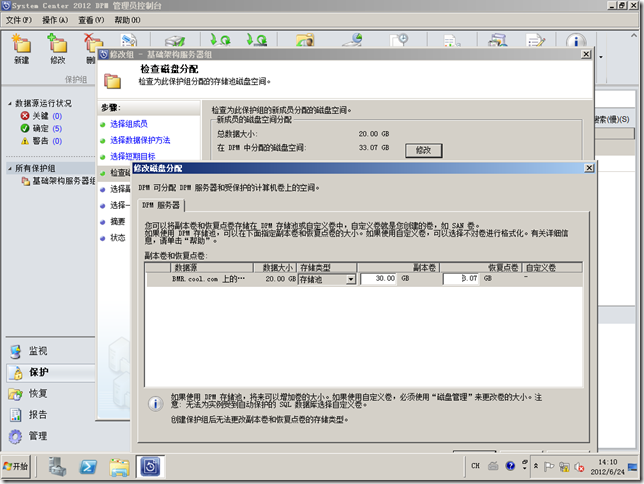Click the 自定义卷 column header
The height and width of the screenshot is (484, 644).
coord(552,268)
